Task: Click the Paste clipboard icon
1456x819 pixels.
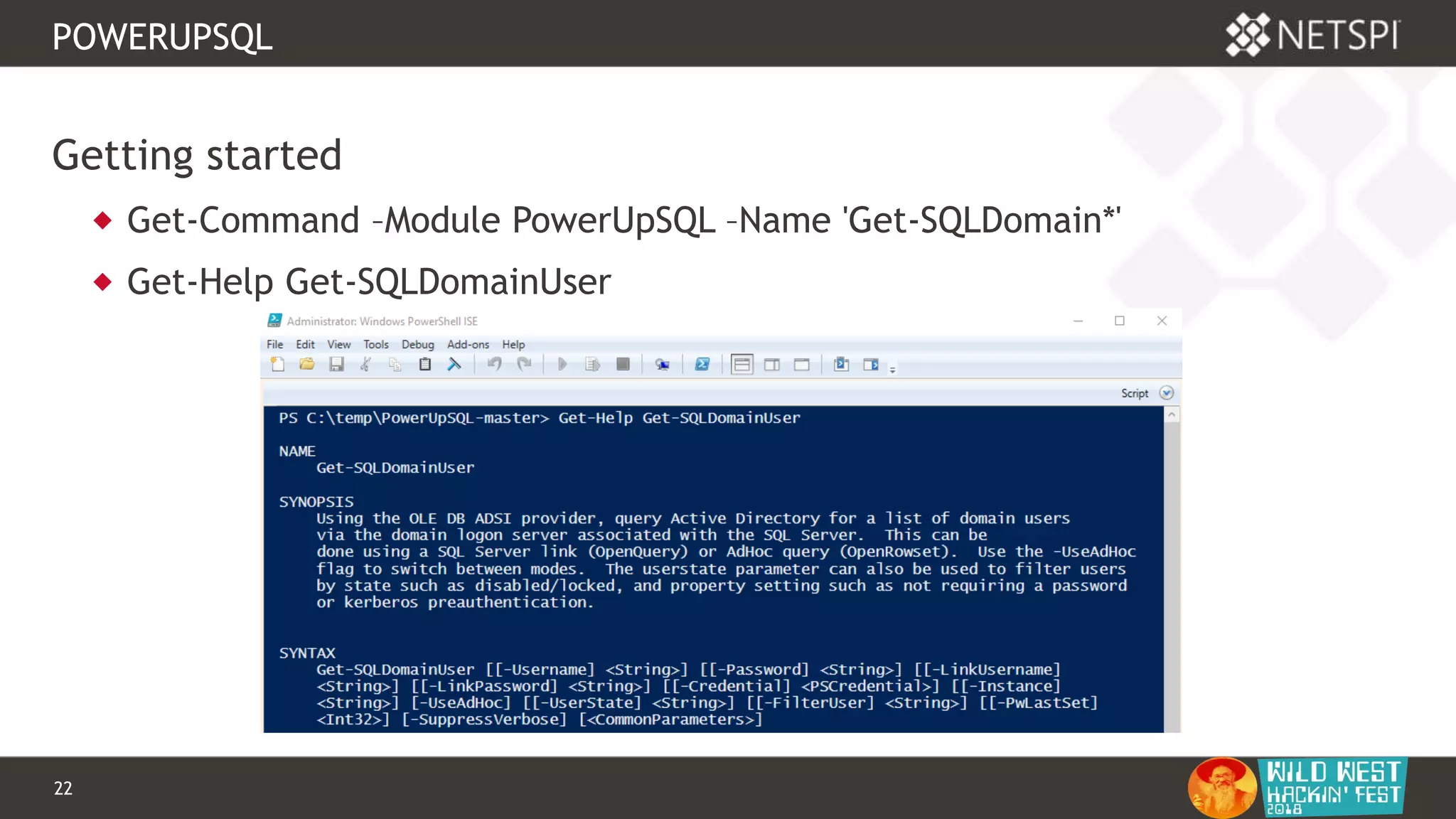Action: 425,365
